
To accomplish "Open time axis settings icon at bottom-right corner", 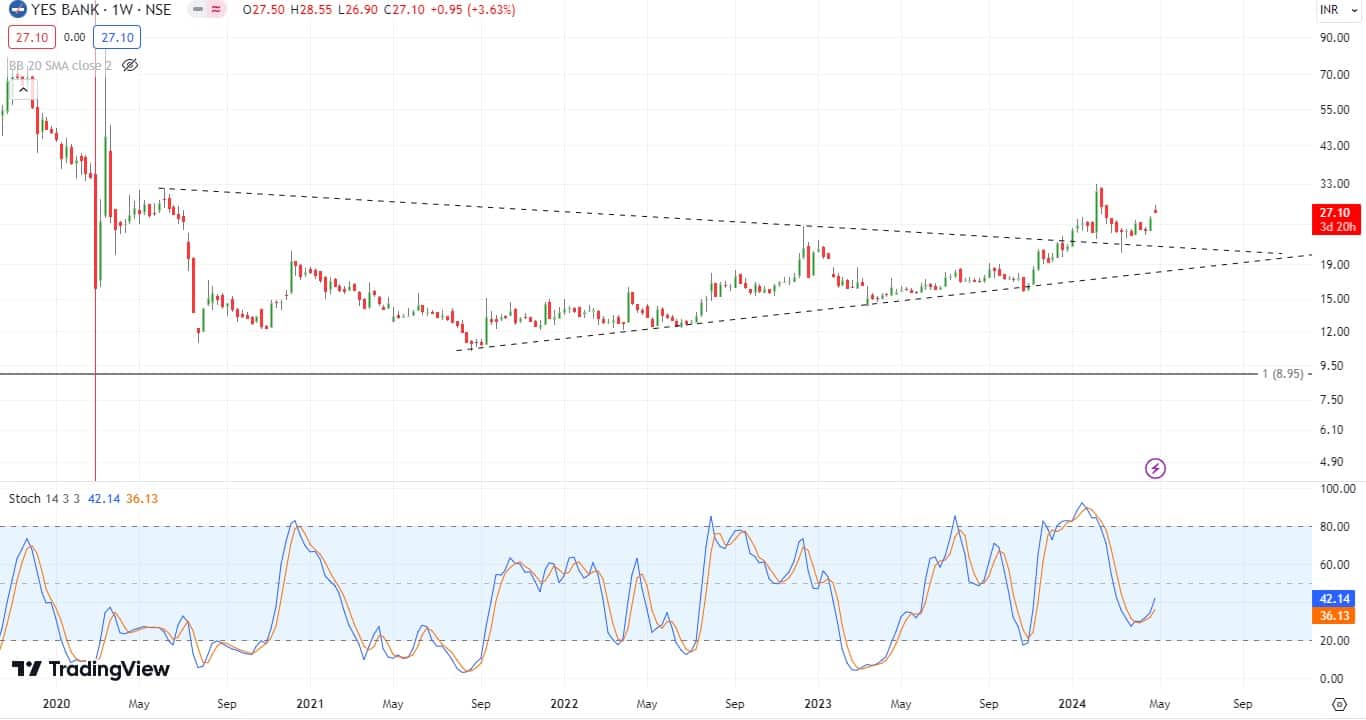I will (x=1337, y=703).
